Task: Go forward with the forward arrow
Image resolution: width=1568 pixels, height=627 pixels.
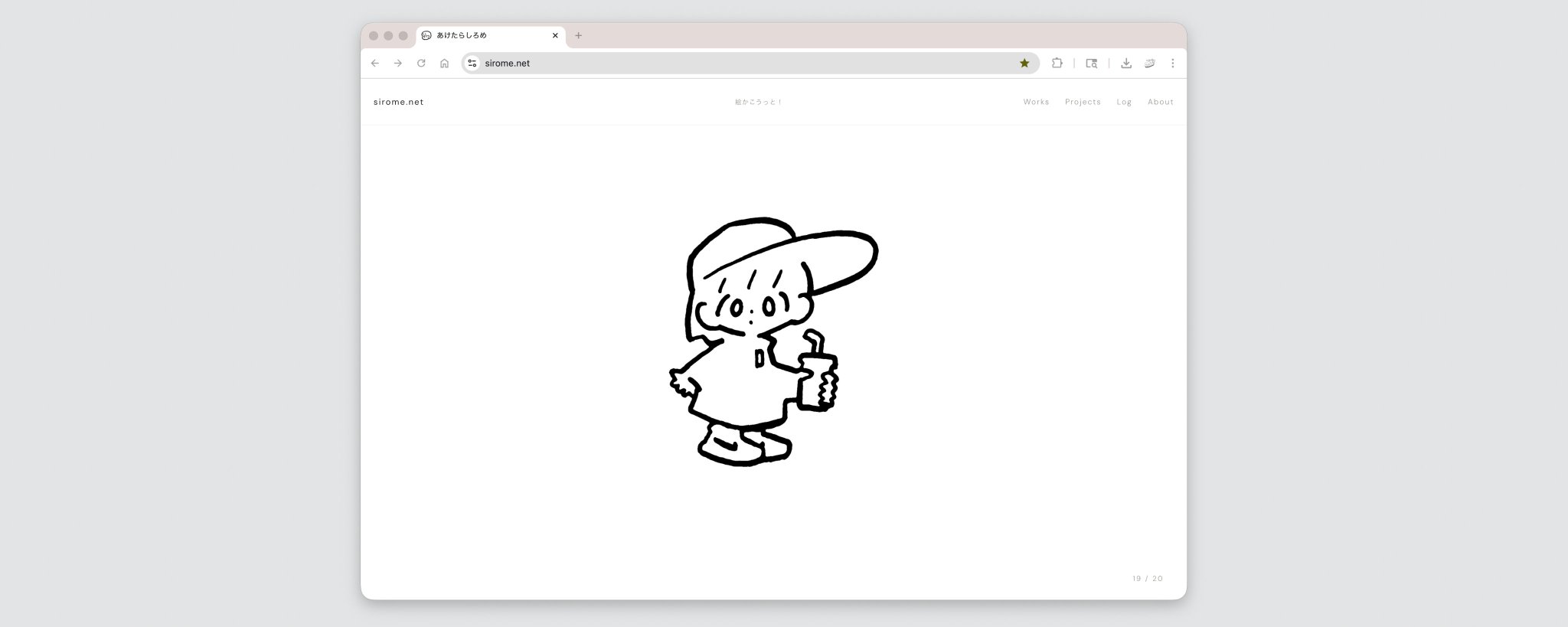Action: (397, 64)
